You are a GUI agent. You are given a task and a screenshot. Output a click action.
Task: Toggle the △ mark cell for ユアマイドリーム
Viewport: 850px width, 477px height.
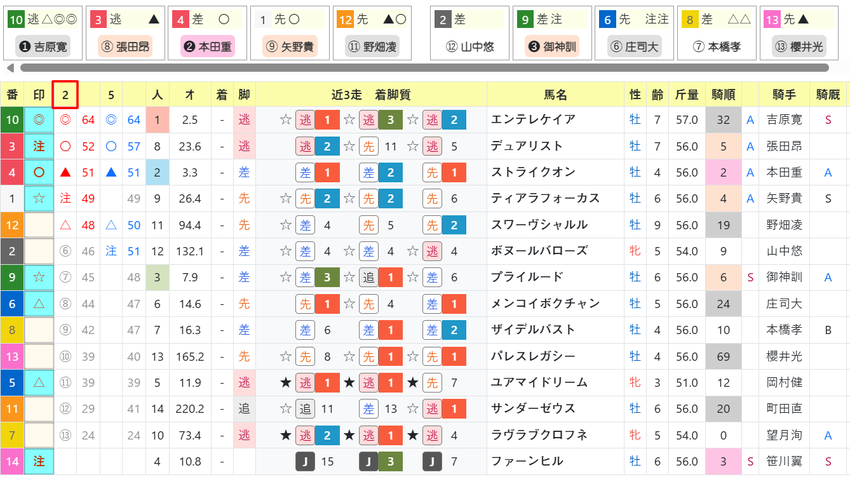(39, 383)
